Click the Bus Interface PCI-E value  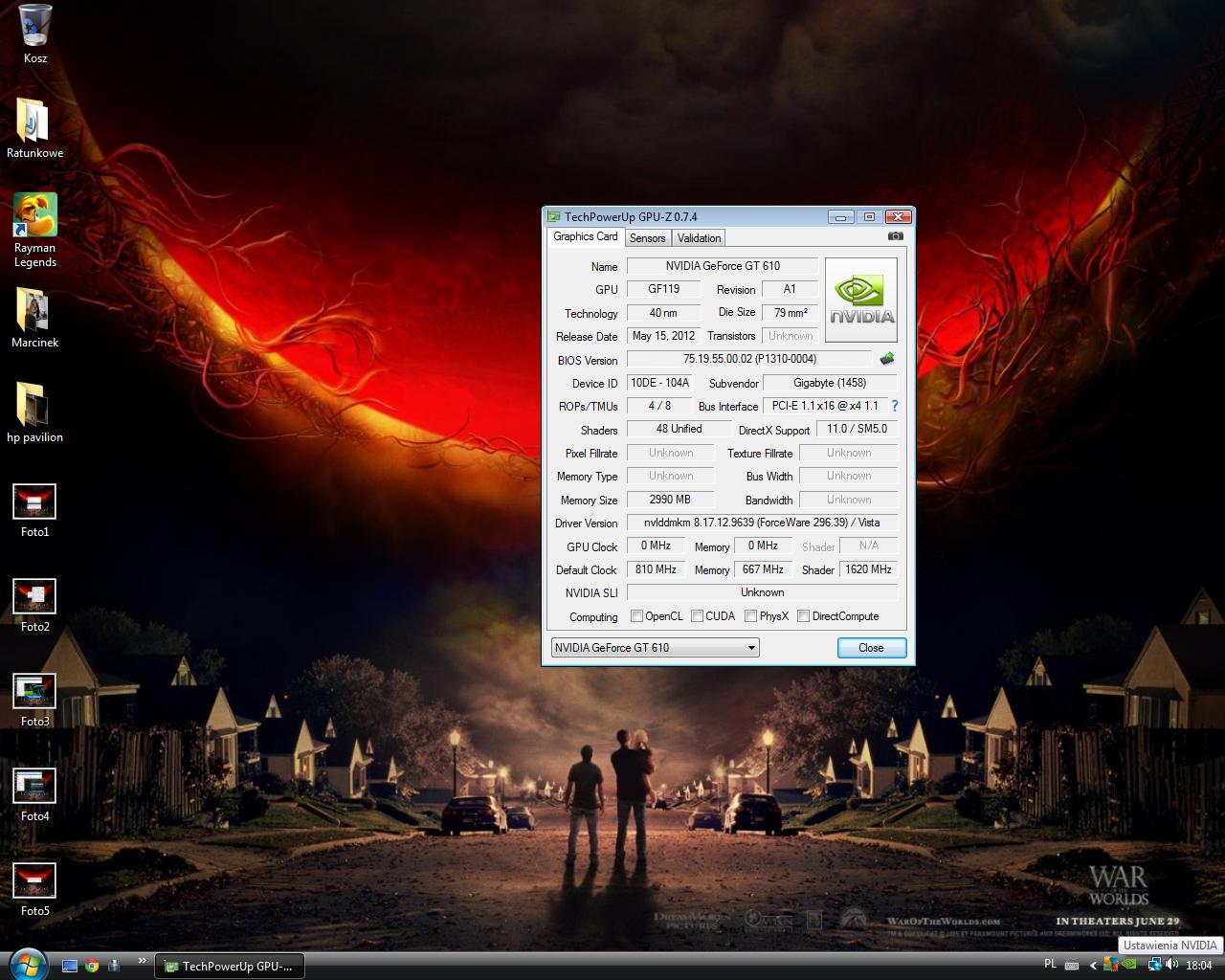pos(825,406)
